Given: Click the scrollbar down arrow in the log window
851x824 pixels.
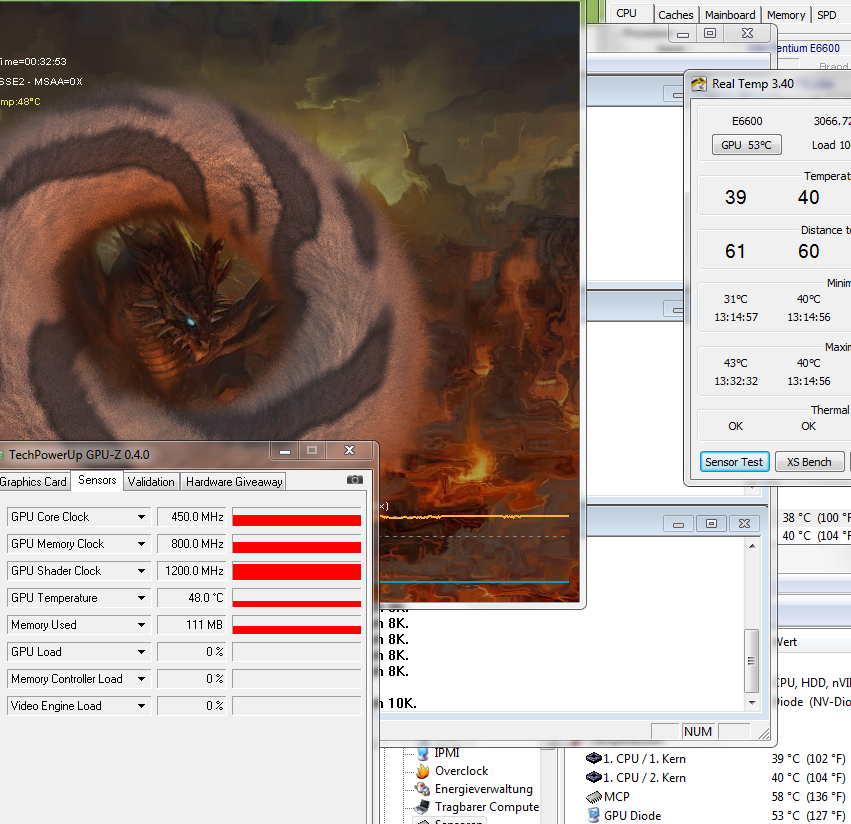Looking at the screenshot, I should [752, 702].
